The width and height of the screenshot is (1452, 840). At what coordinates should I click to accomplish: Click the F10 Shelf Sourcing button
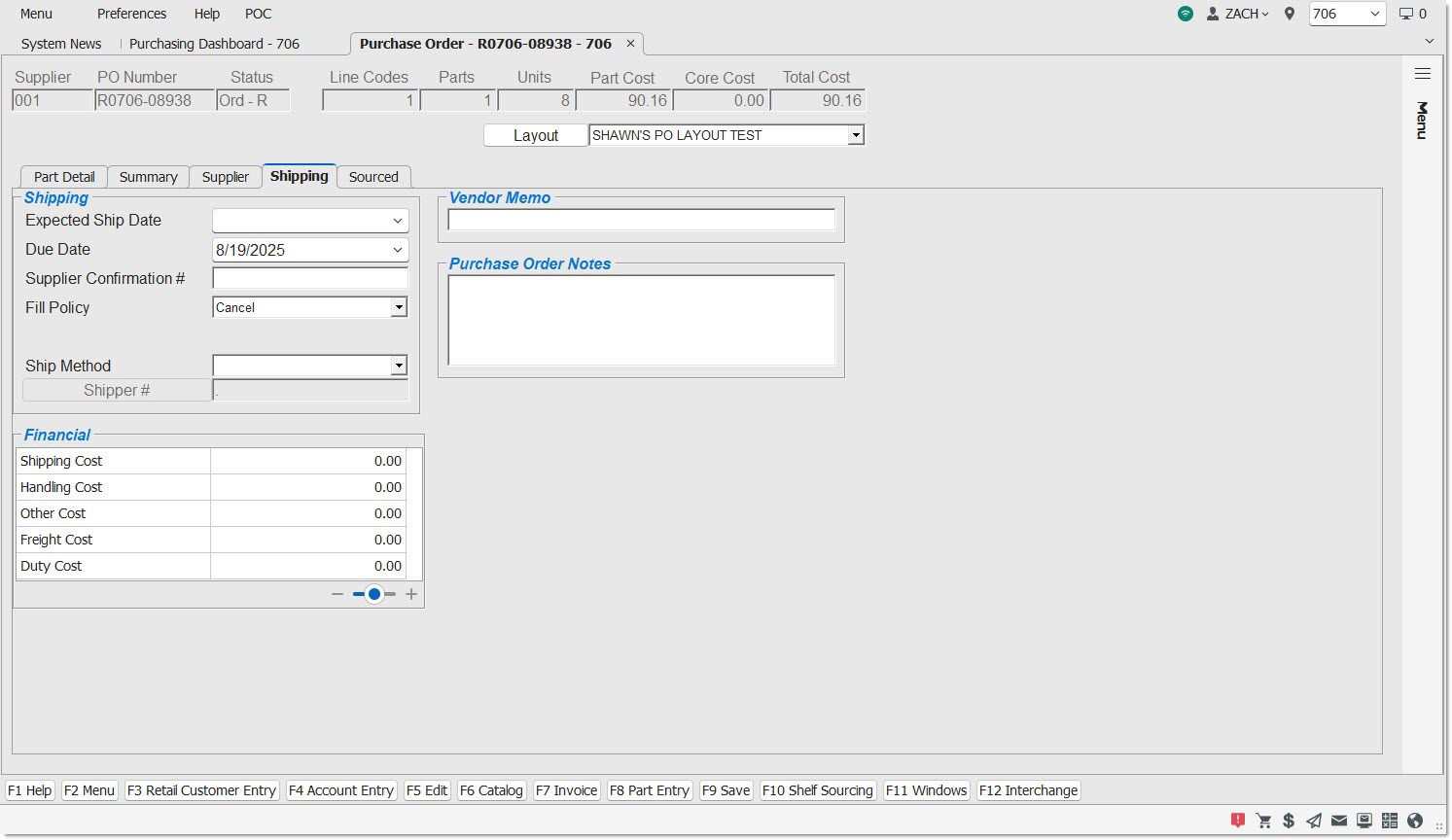[x=817, y=790]
